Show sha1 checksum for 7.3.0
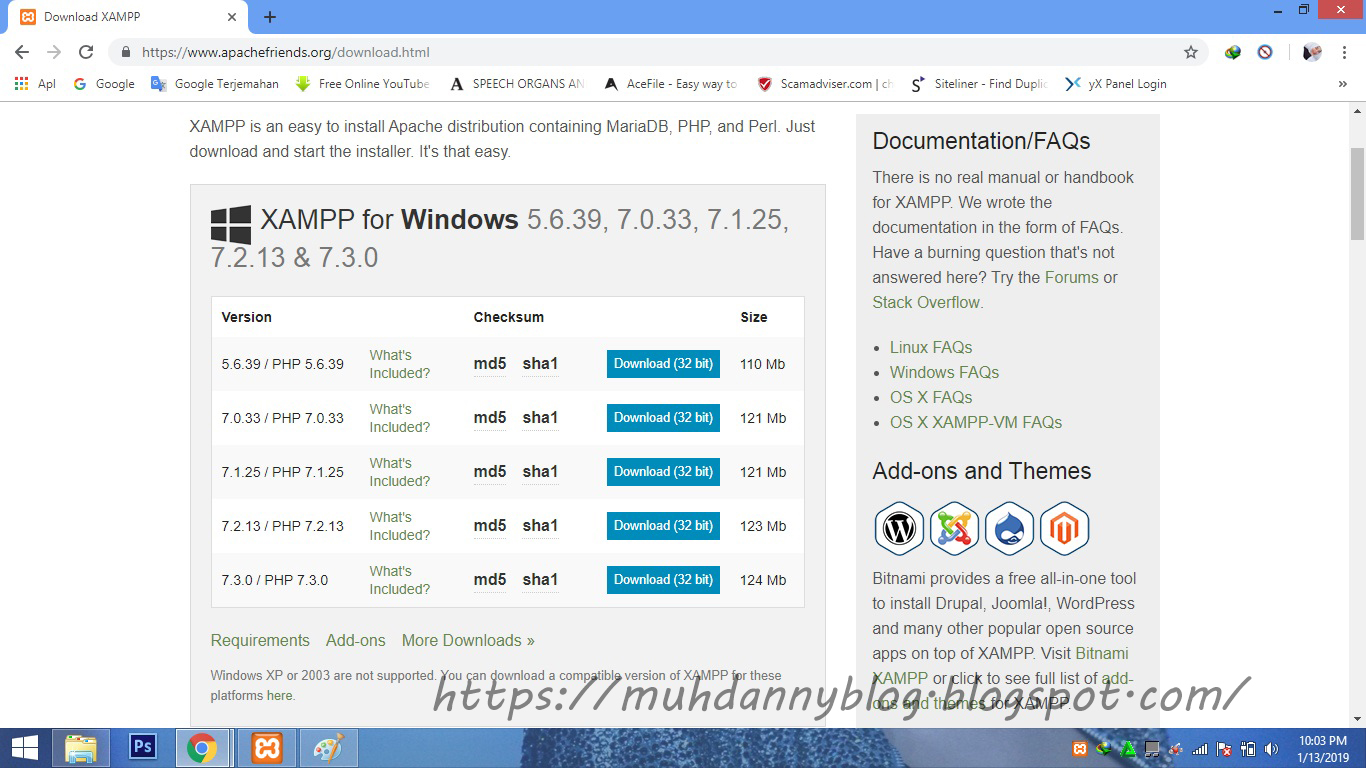Image resolution: width=1366 pixels, height=768 pixels. (x=540, y=580)
